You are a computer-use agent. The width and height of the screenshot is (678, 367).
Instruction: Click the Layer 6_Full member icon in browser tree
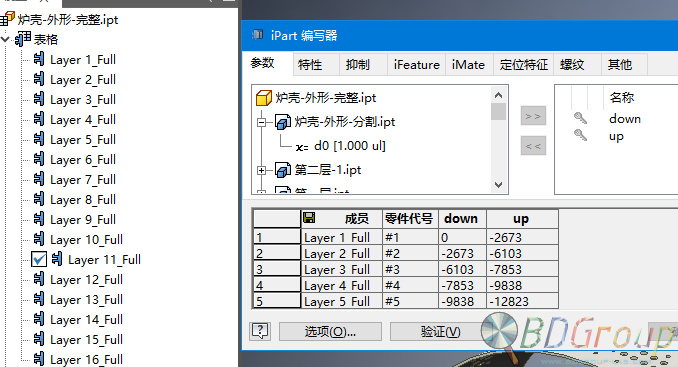click(x=39, y=159)
